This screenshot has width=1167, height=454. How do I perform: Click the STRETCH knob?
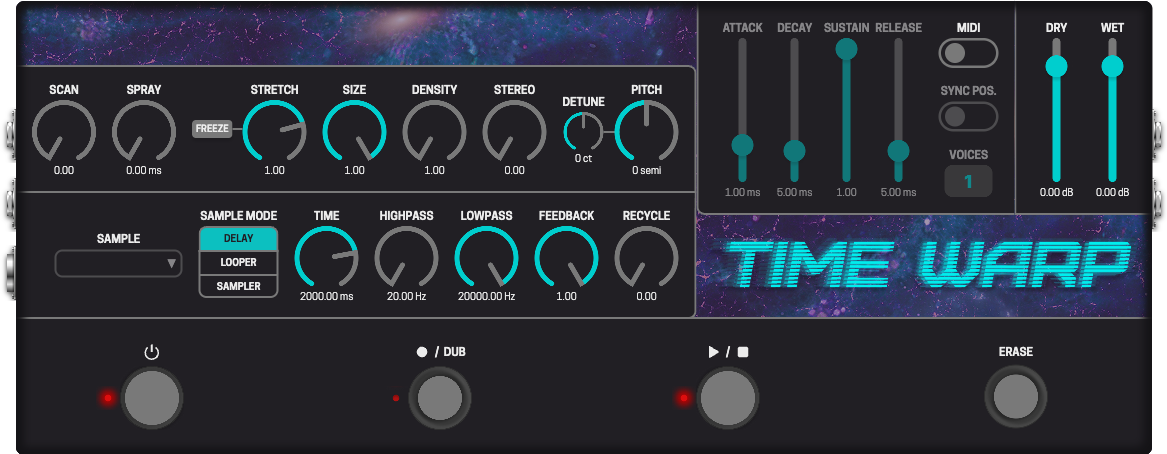coord(275,131)
